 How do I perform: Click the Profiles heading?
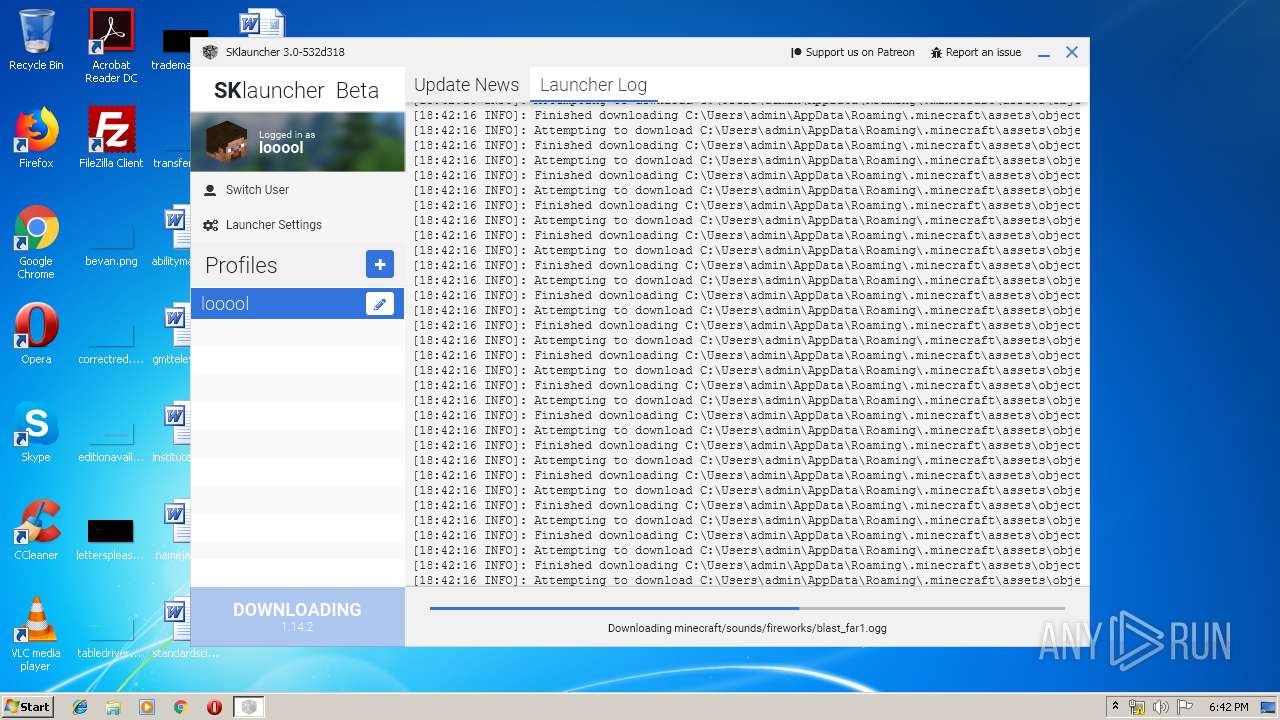click(241, 265)
